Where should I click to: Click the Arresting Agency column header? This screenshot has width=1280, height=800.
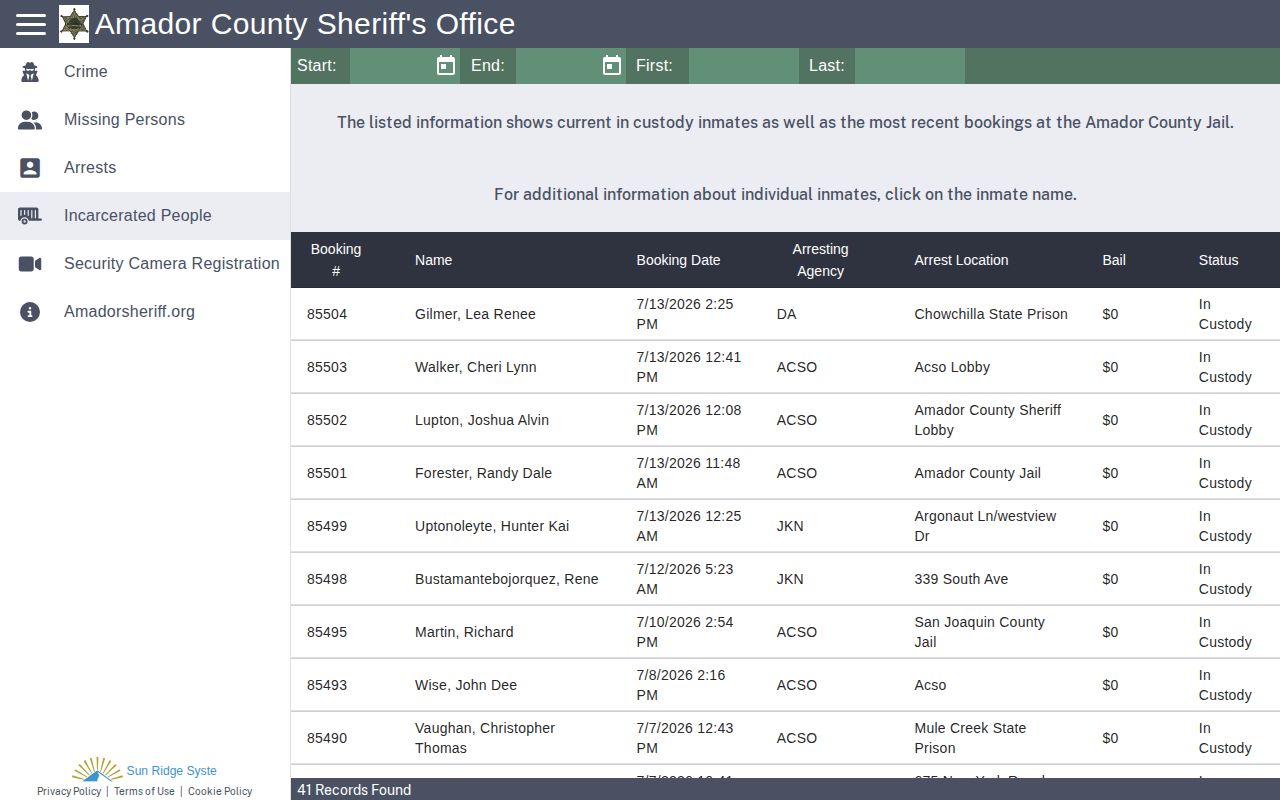pyautogui.click(x=820, y=260)
